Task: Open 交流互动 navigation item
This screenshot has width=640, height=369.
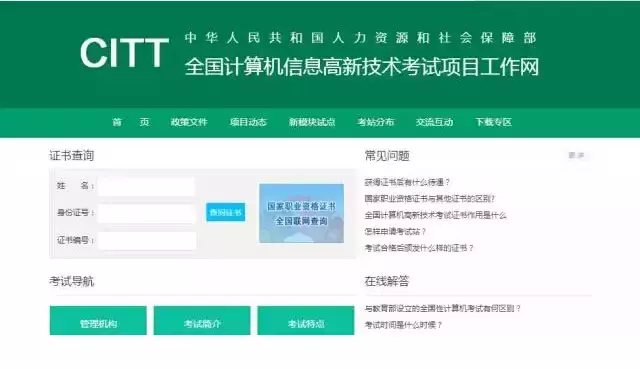Action: [434, 122]
